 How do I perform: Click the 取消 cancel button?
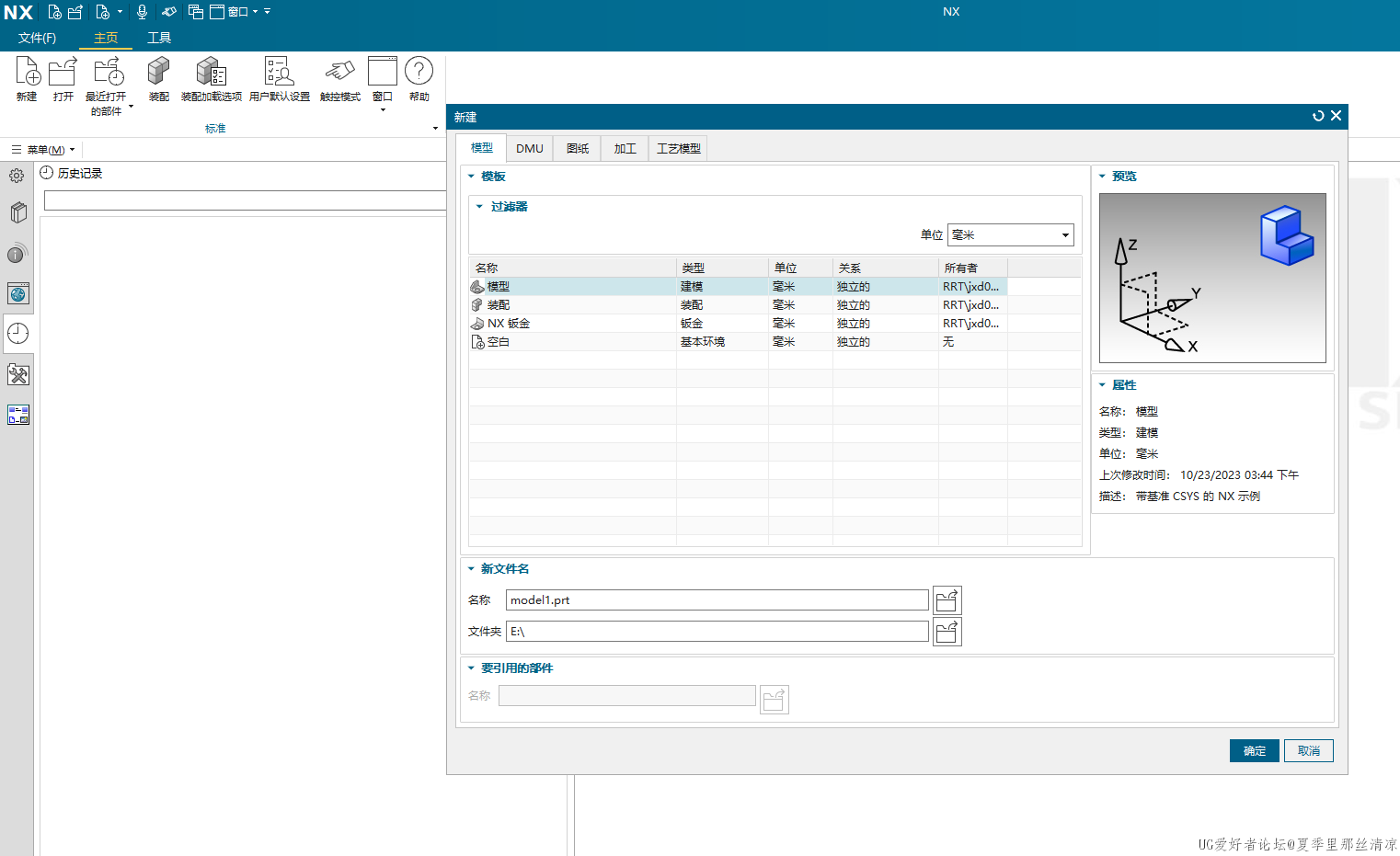pyautogui.click(x=1309, y=751)
